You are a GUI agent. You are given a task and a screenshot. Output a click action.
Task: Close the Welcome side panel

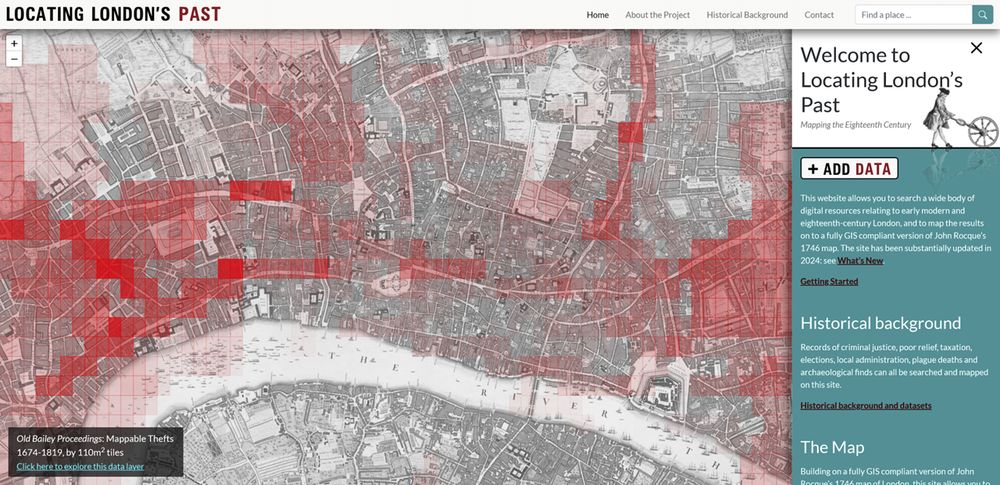point(976,48)
